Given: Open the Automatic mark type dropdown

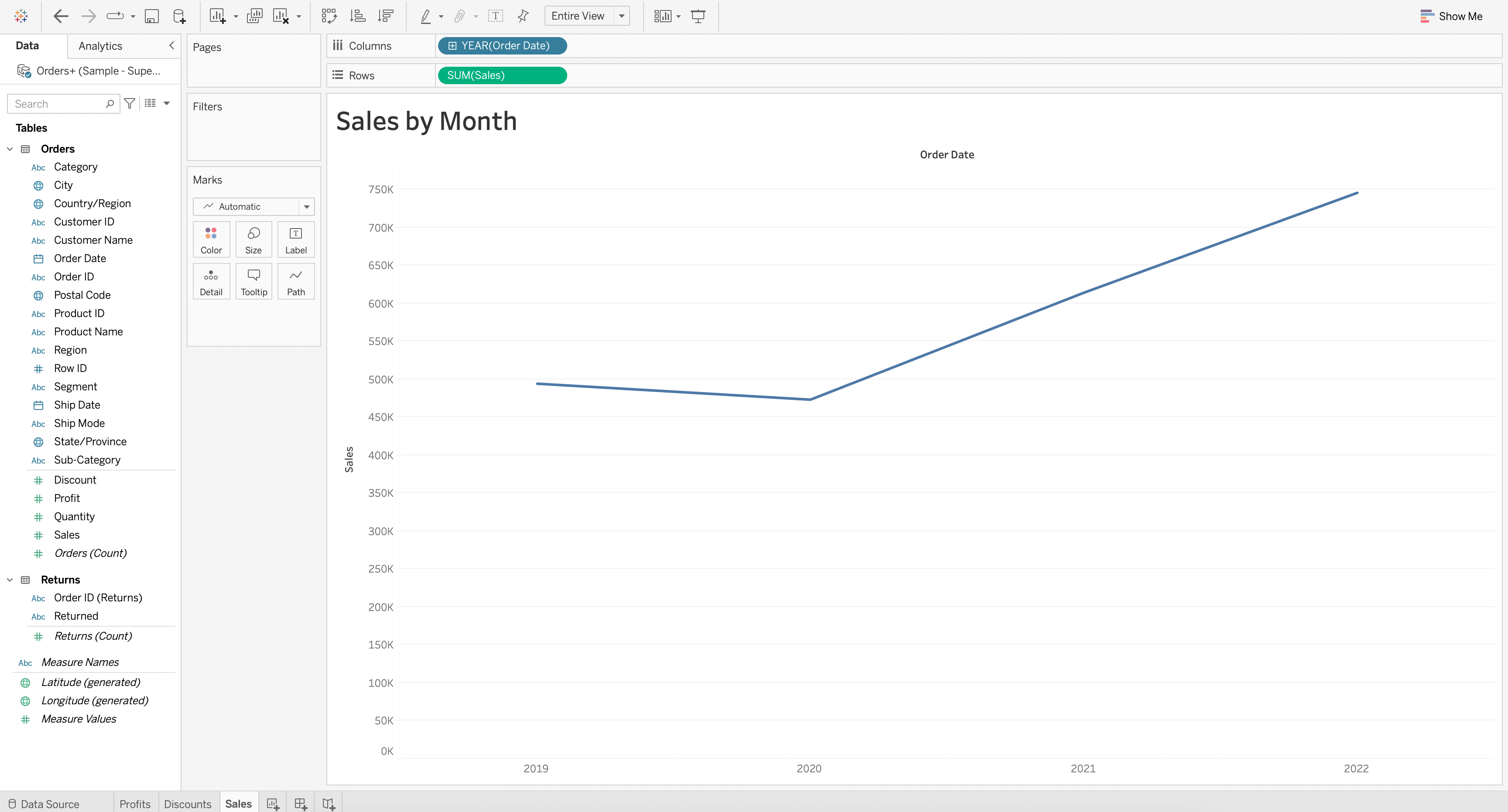Looking at the screenshot, I should pyautogui.click(x=307, y=206).
